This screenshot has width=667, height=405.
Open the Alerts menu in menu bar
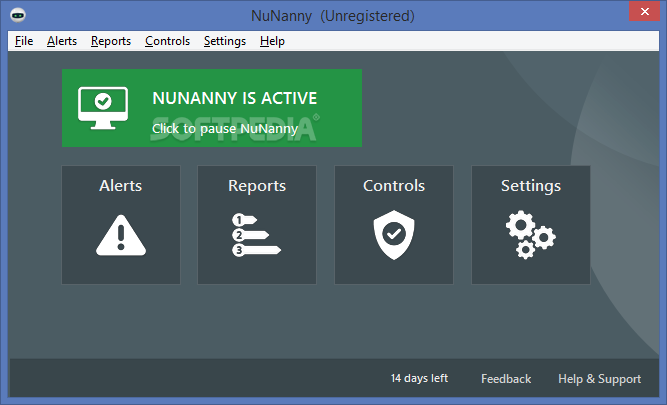(62, 41)
